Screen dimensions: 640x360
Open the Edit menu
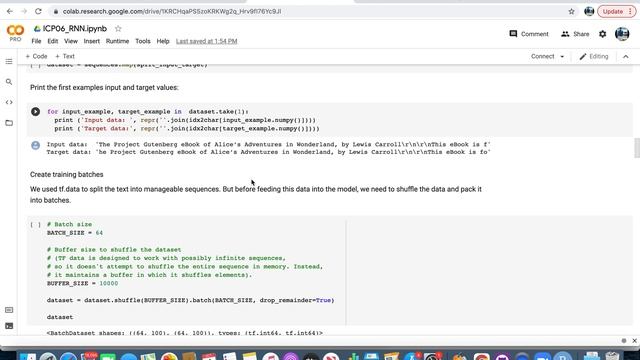coord(53,41)
